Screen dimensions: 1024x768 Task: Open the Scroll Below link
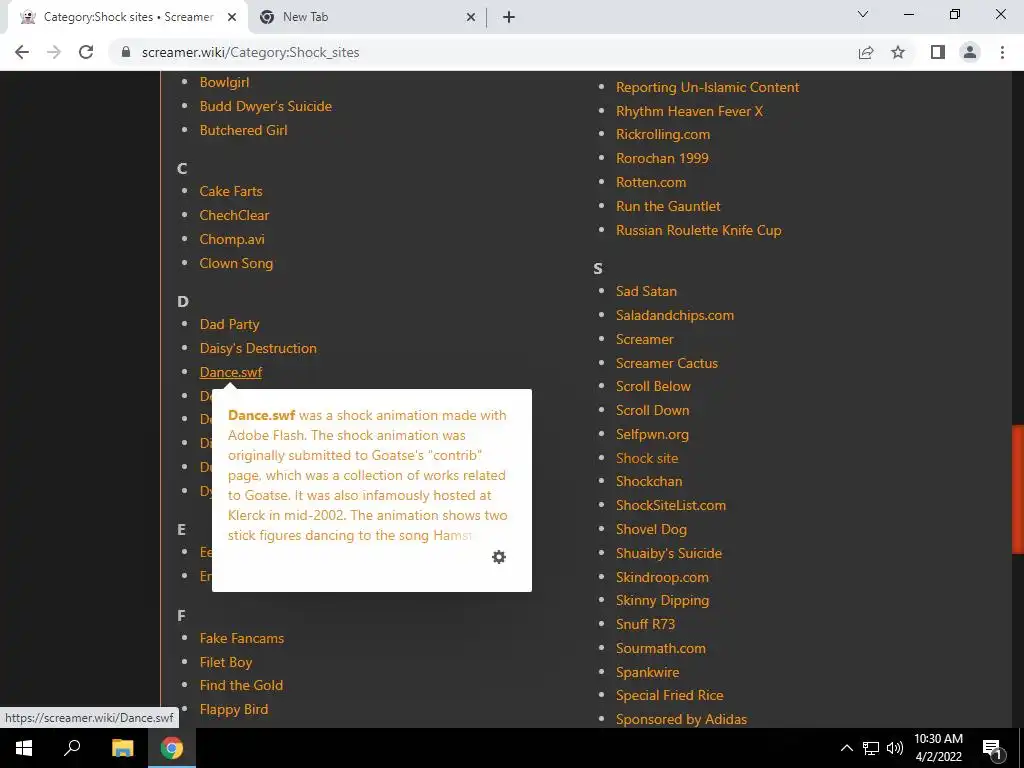pyautogui.click(x=653, y=386)
